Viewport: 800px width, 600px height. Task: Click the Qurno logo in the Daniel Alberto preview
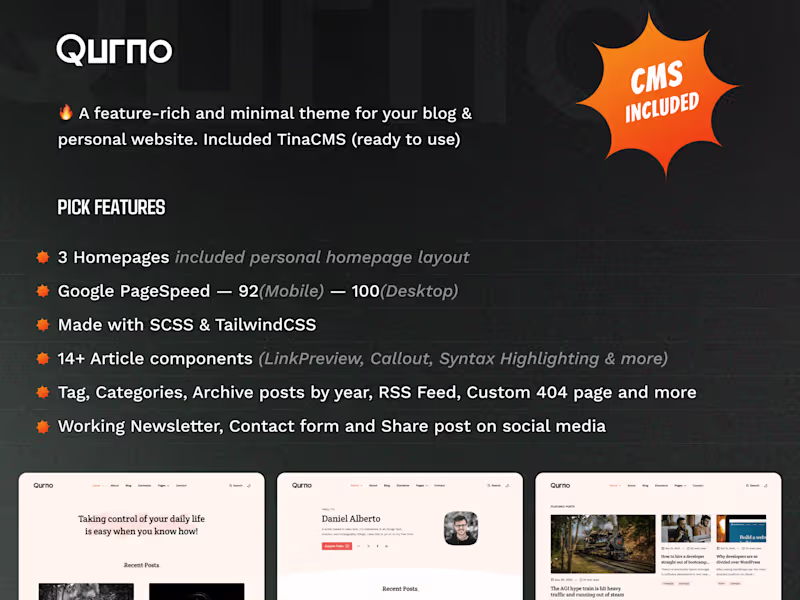coord(302,485)
